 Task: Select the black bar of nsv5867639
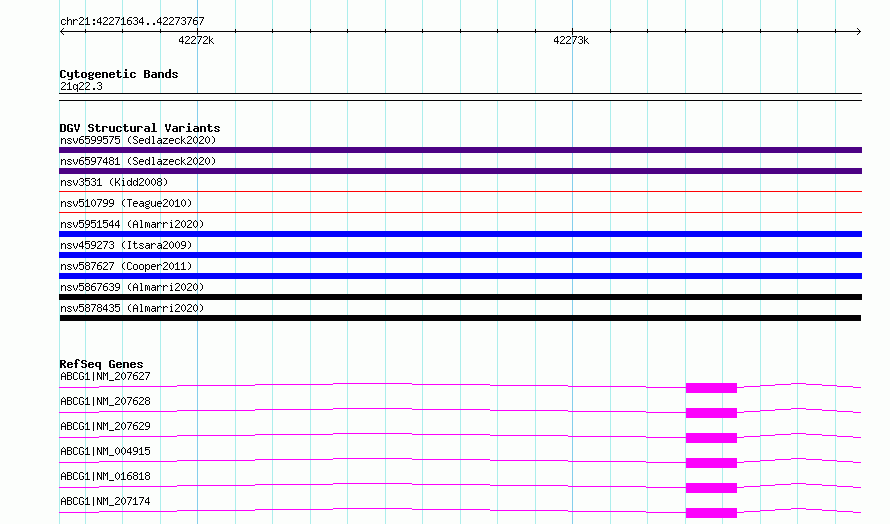(460, 297)
